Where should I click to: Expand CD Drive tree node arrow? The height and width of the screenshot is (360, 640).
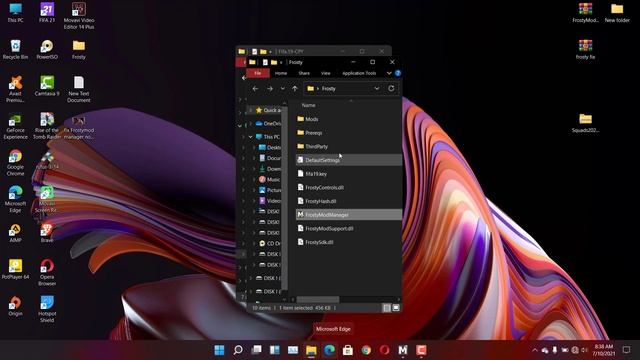[254, 243]
